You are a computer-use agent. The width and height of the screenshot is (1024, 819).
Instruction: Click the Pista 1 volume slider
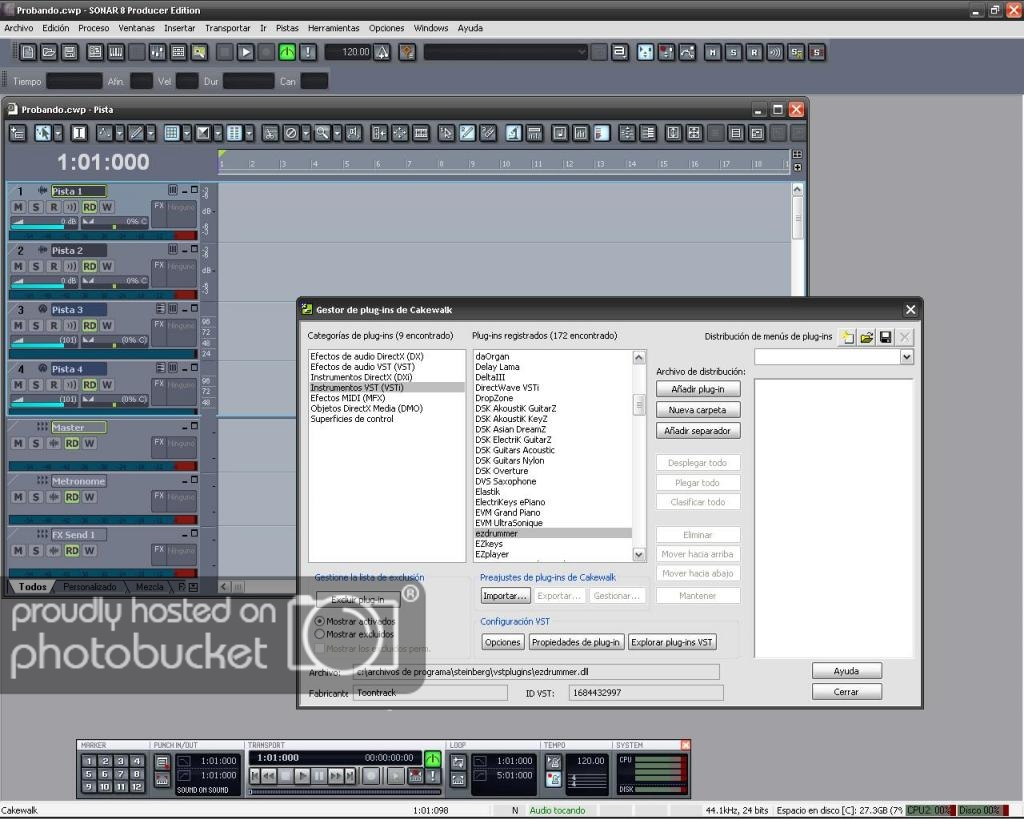tap(45, 222)
